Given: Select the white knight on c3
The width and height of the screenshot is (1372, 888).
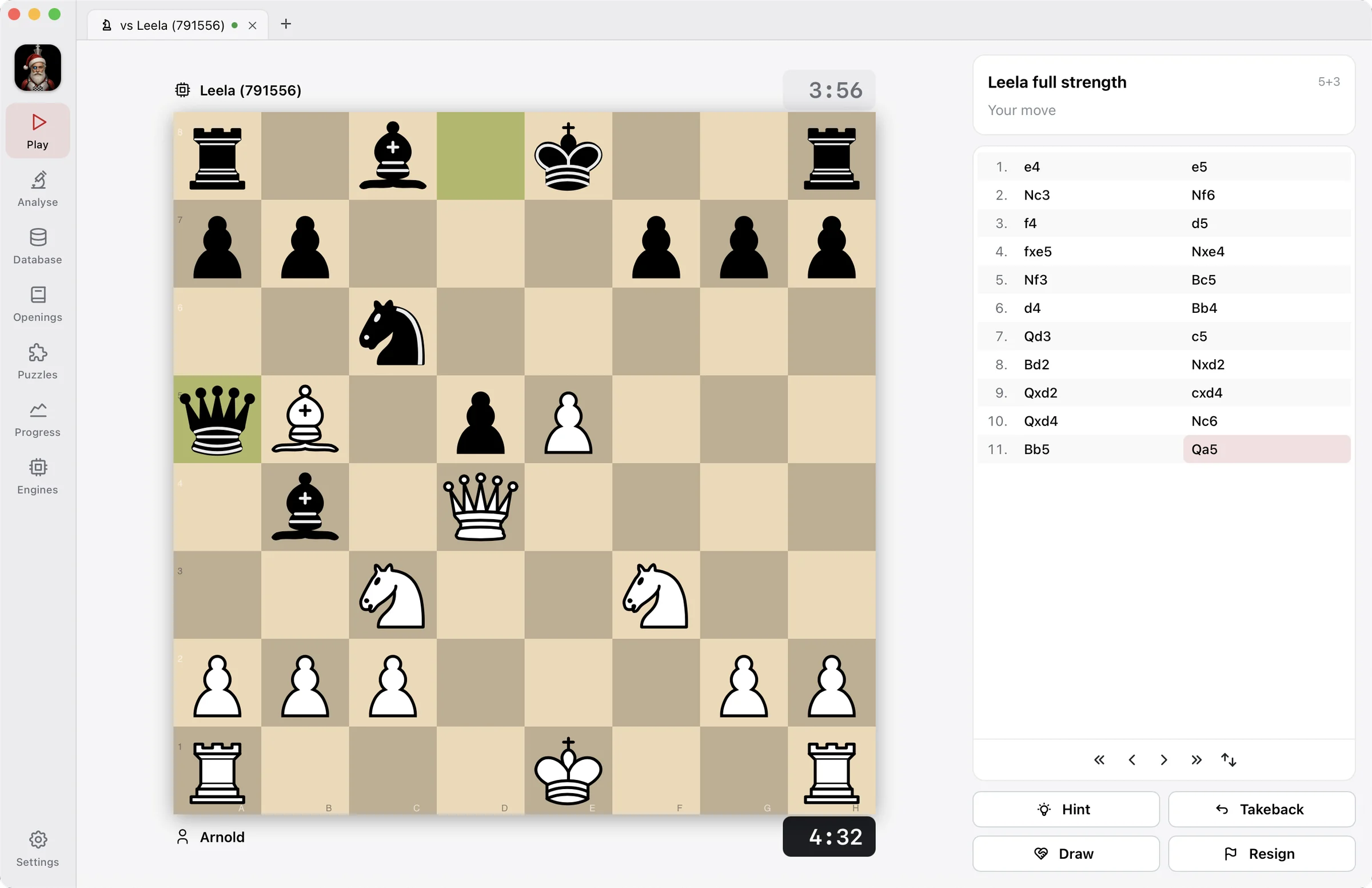Looking at the screenshot, I should pyautogui.click(x=393, y=595).
